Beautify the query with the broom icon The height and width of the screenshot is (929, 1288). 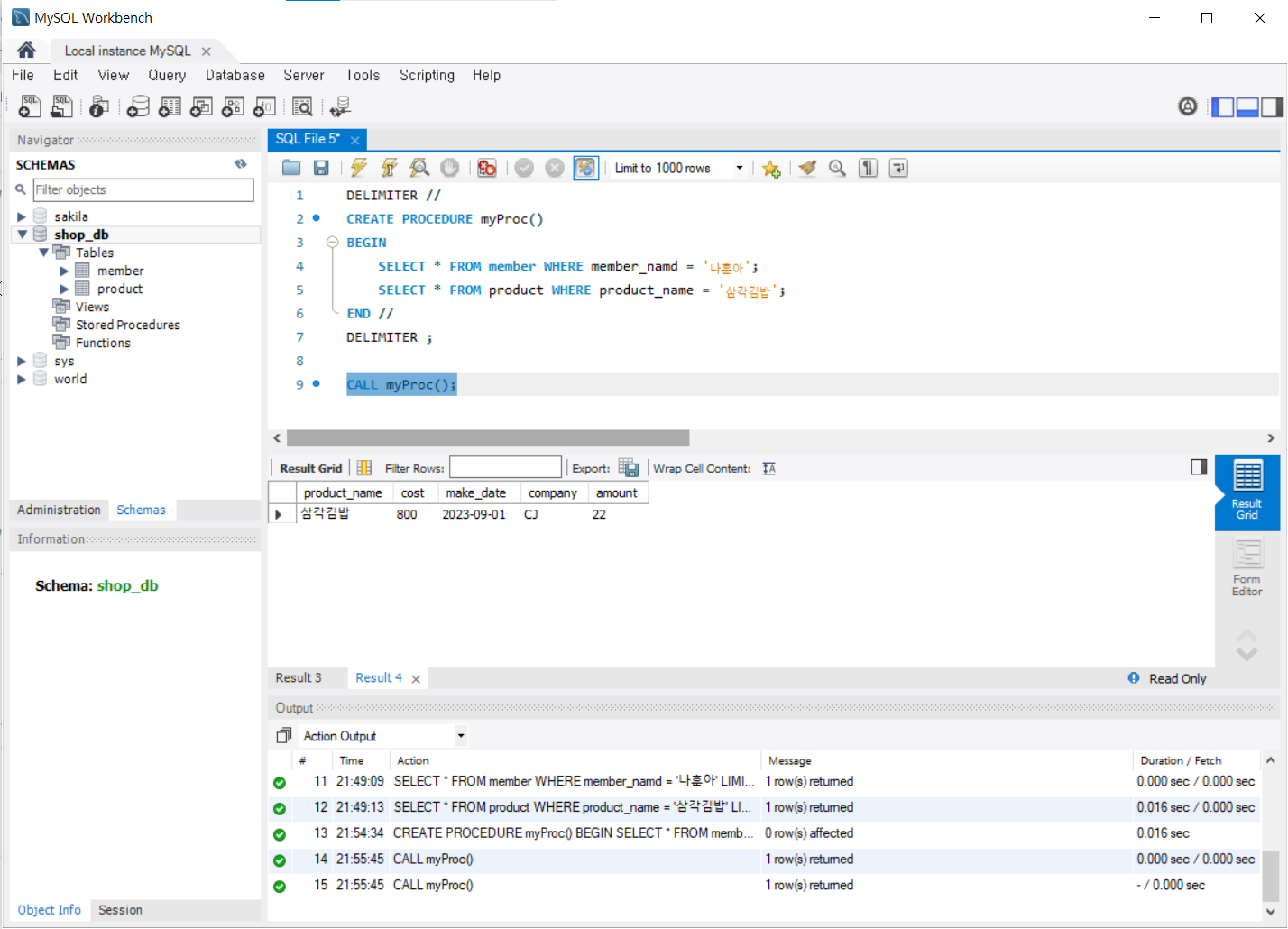(x=807, y=168)
